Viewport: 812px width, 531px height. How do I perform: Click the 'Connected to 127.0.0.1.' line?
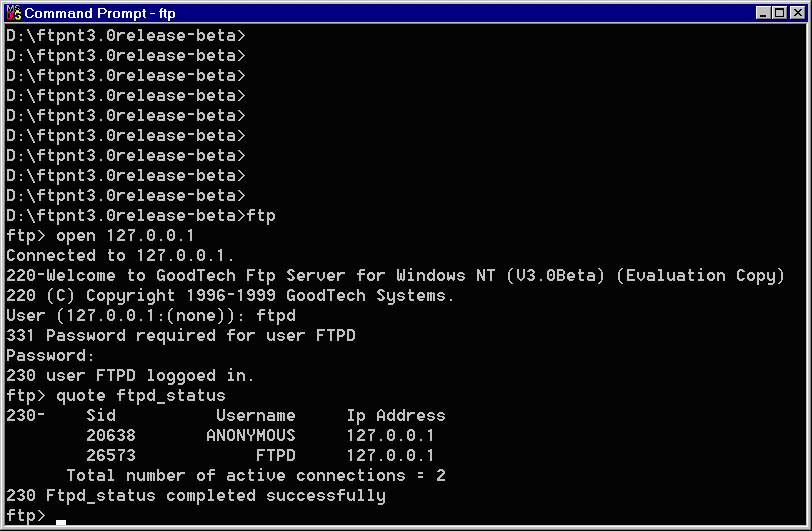click(120, 256)
